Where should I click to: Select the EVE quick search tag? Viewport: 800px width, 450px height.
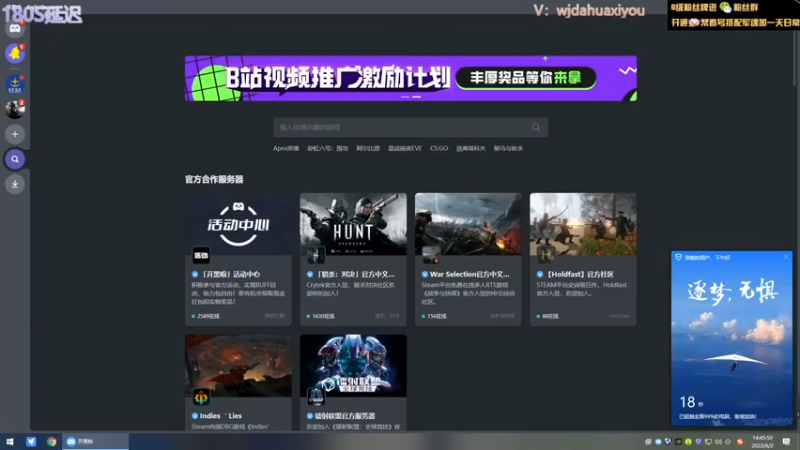tap(405, 148)
